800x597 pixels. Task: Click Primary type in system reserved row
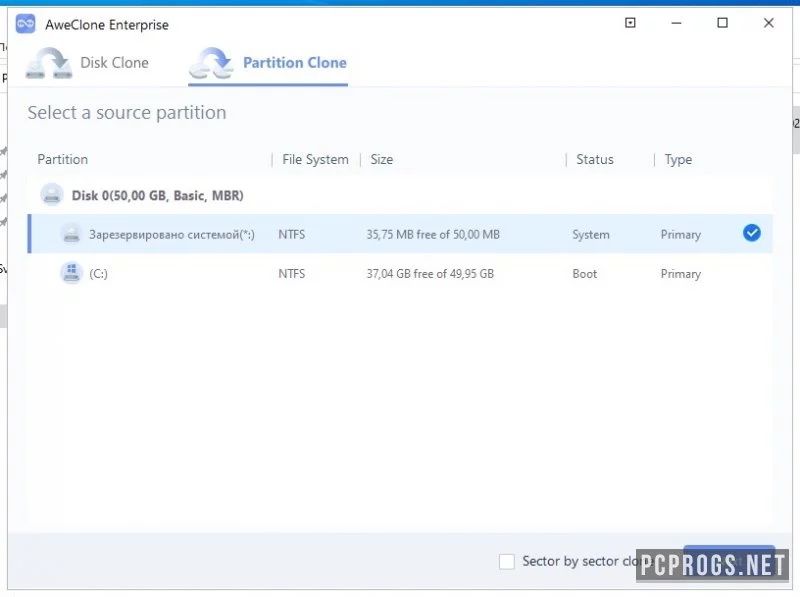(x=681, y=235)
